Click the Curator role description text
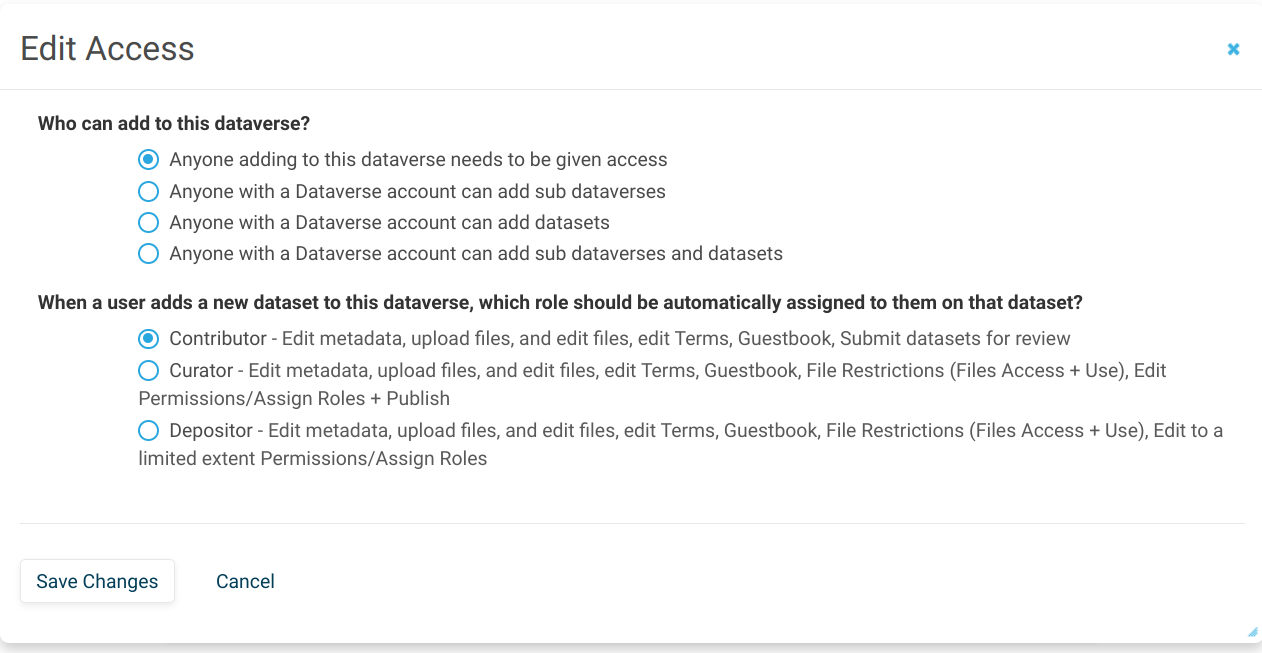The image size is (1262, 653). (600, 370)
